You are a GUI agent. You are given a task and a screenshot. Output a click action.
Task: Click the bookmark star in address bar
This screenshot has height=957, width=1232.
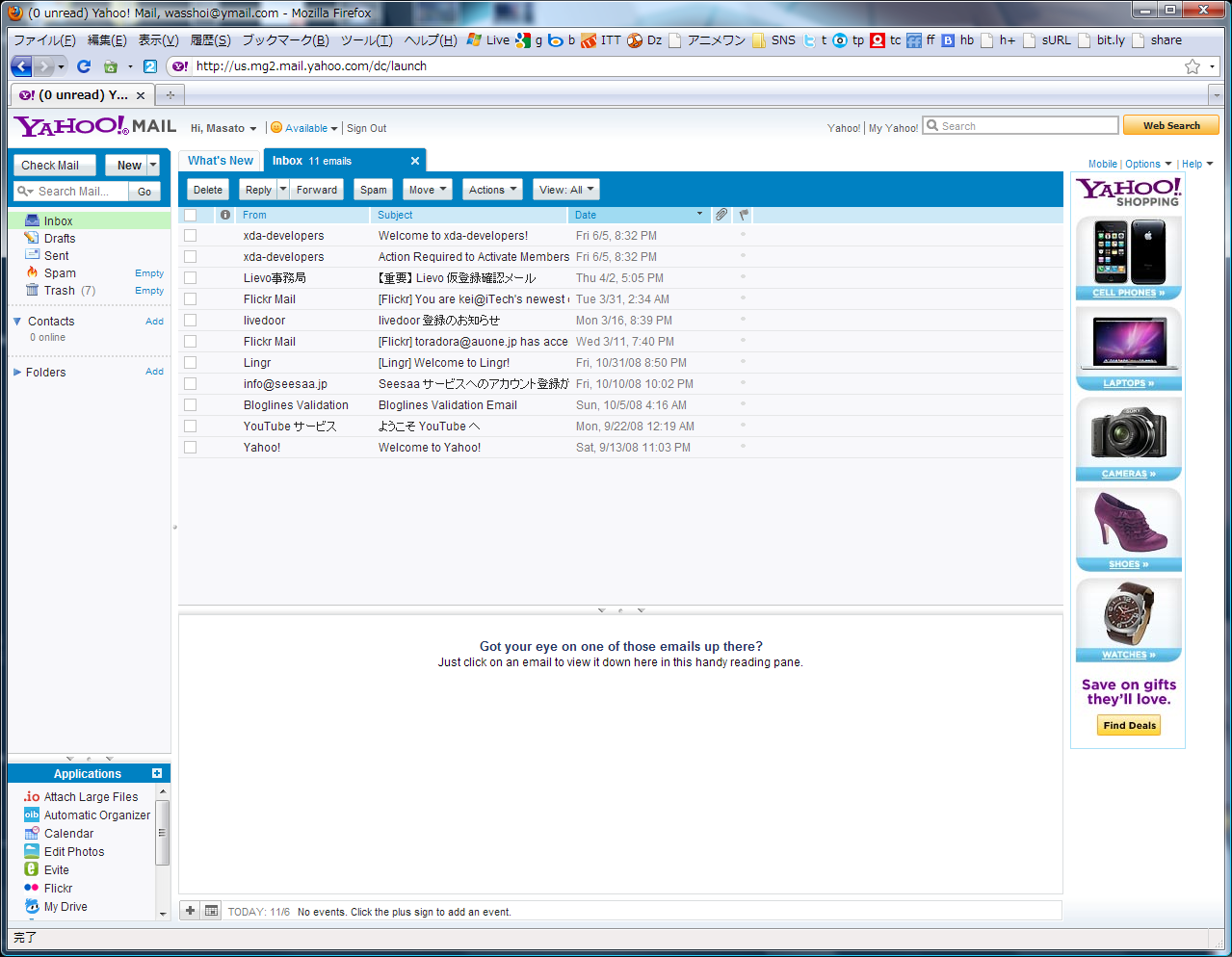point(1193,66)
